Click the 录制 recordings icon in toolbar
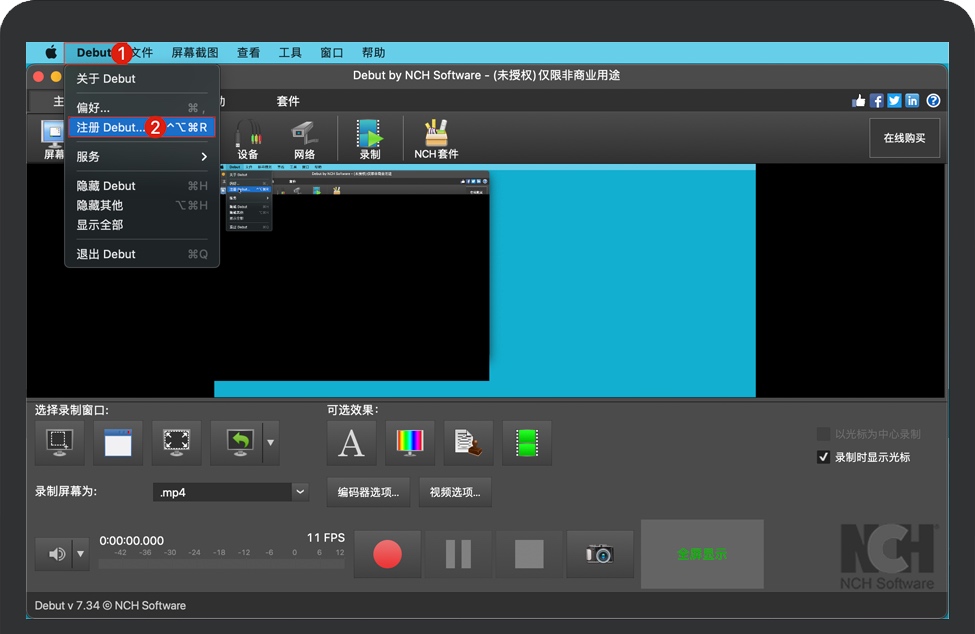Screen dimensions: 975x634 point(370,138)
